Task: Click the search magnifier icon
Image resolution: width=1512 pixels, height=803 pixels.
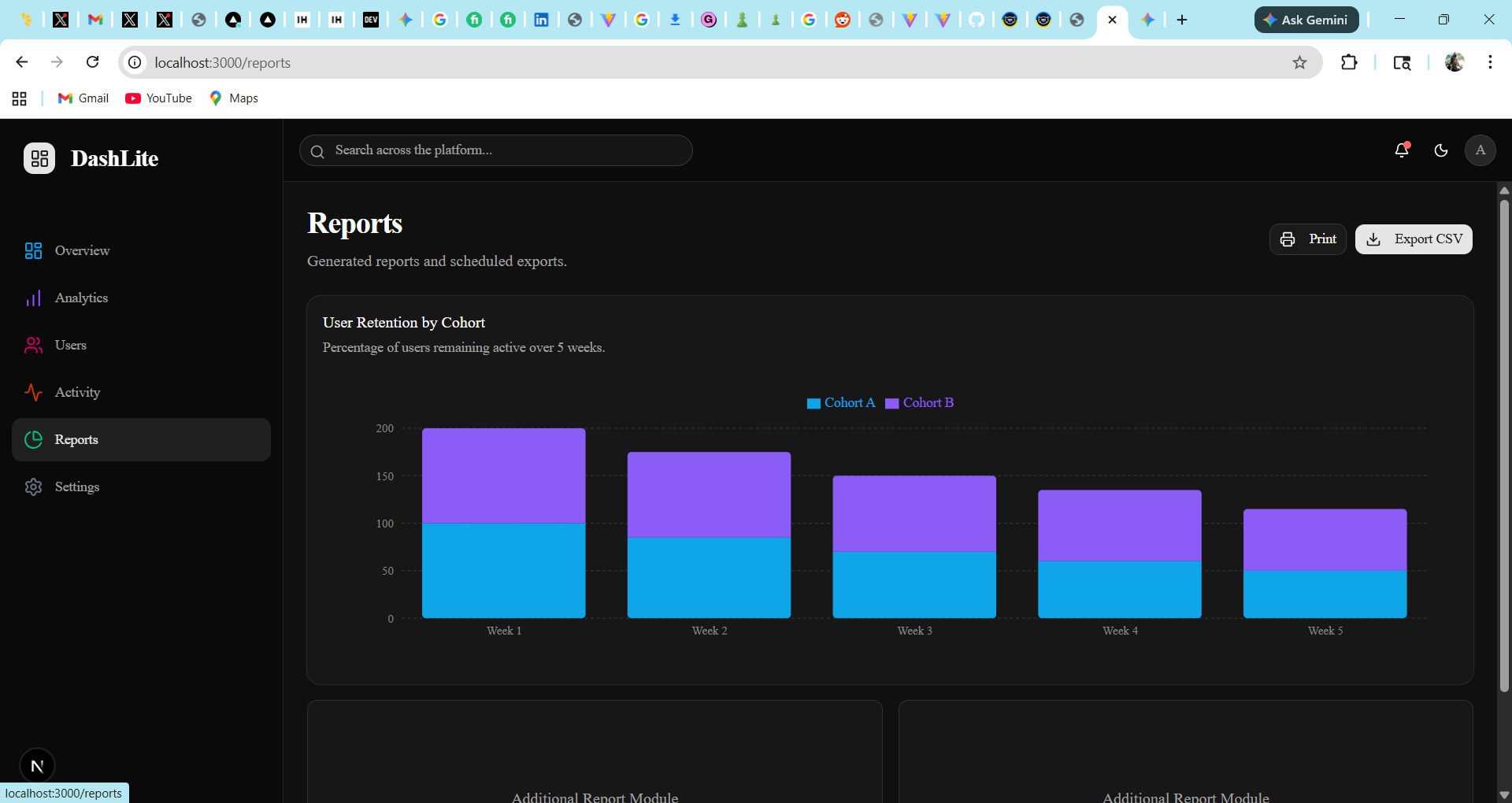Action: tap(317, 151)
